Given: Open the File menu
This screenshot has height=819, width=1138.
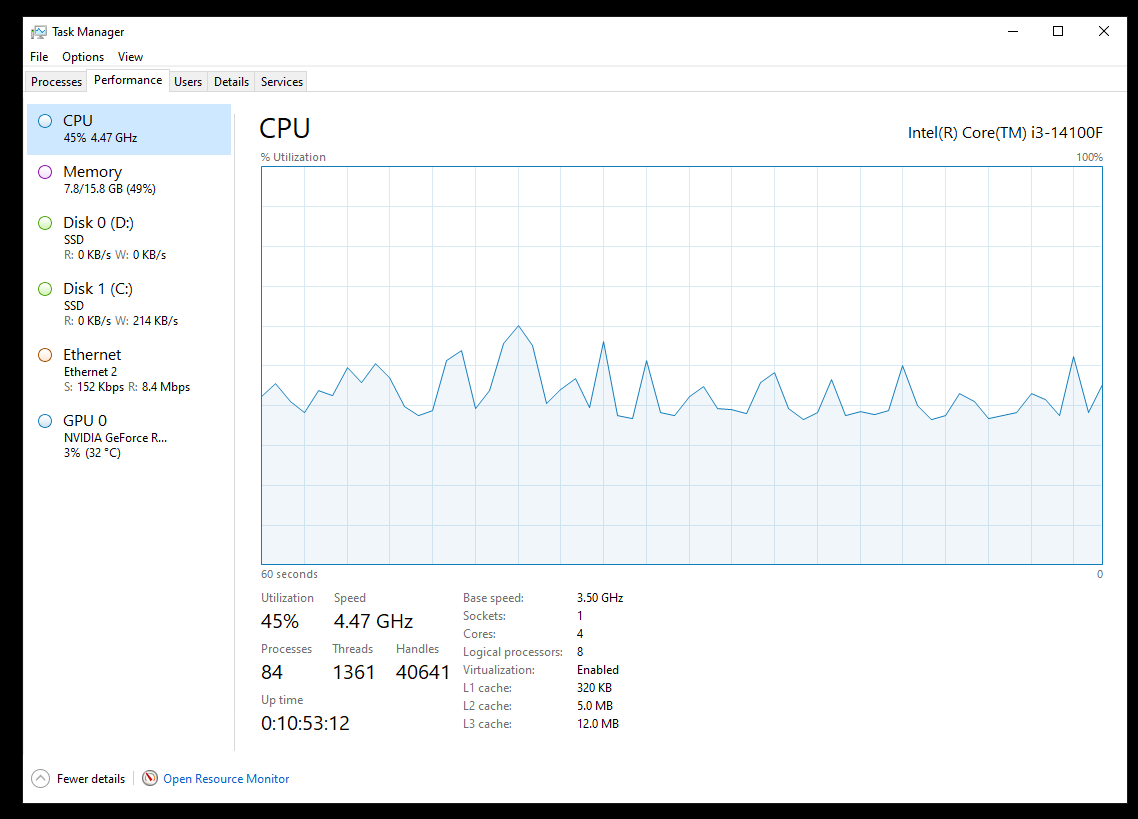Looking at the screenshot, I should [39, 57].
